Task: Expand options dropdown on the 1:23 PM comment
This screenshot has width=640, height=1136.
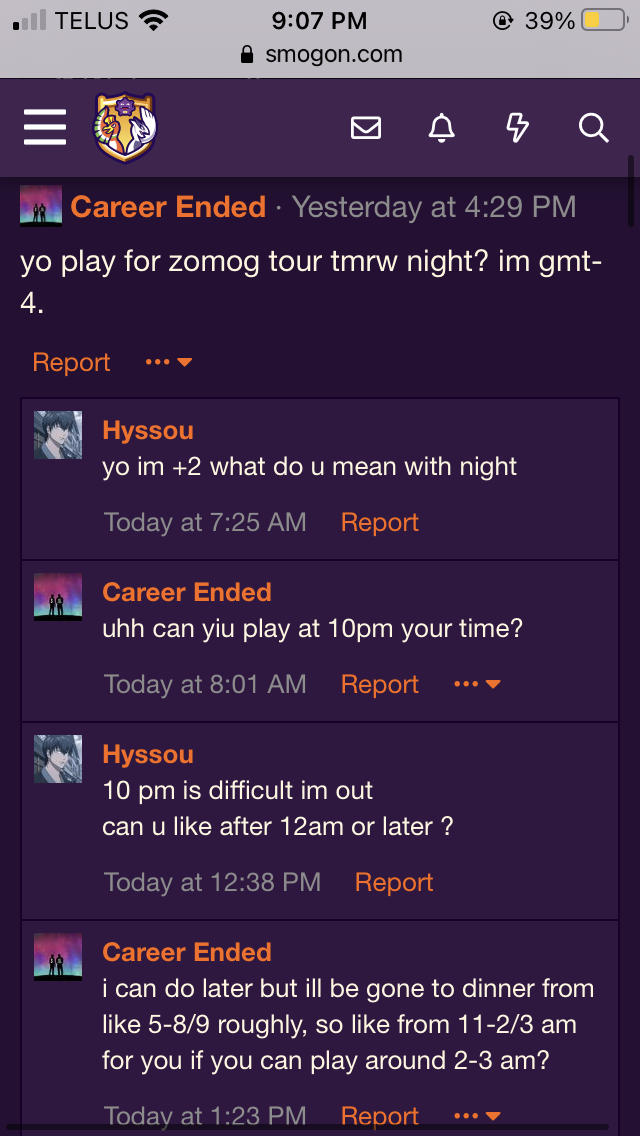Action: coord(478,1116)
